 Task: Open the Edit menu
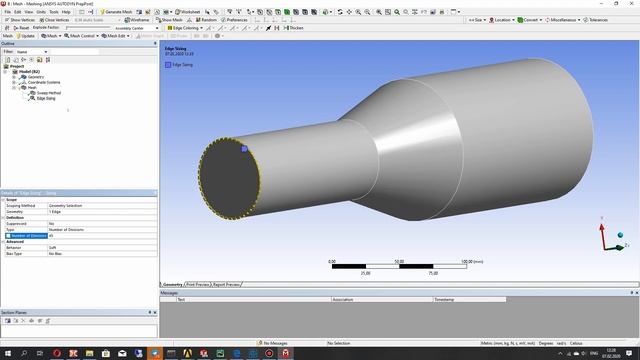tap(18, 12)
